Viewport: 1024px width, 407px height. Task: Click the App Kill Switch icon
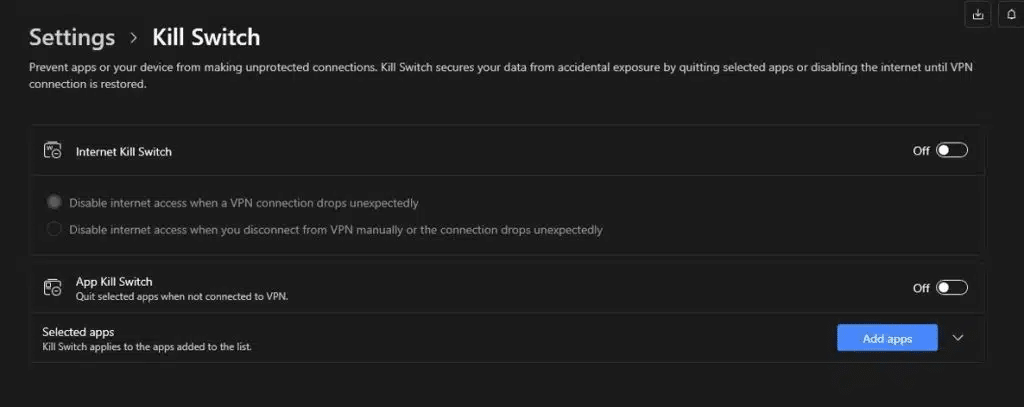click(x=52, y=287)
